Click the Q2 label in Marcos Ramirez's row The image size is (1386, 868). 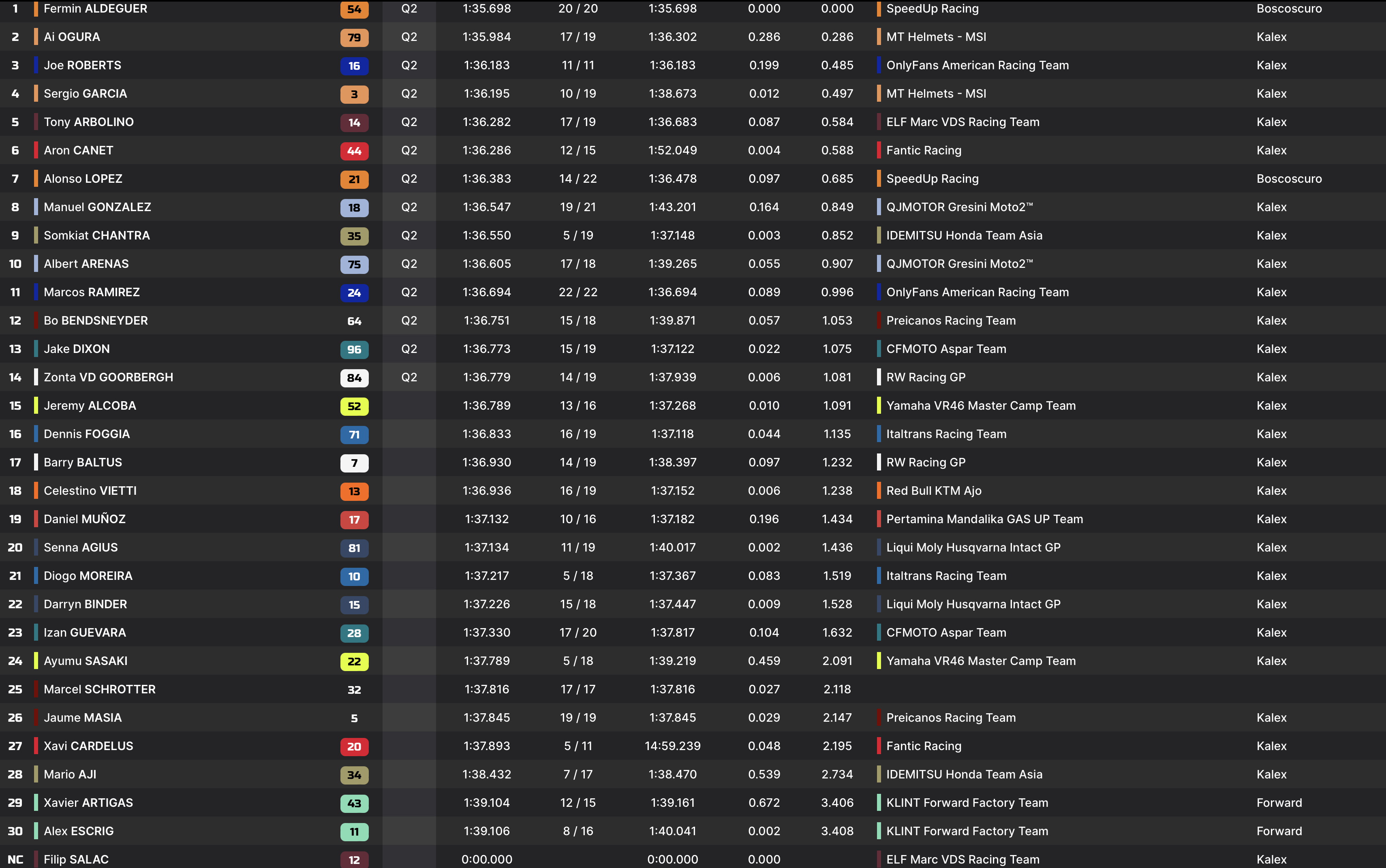409,292
